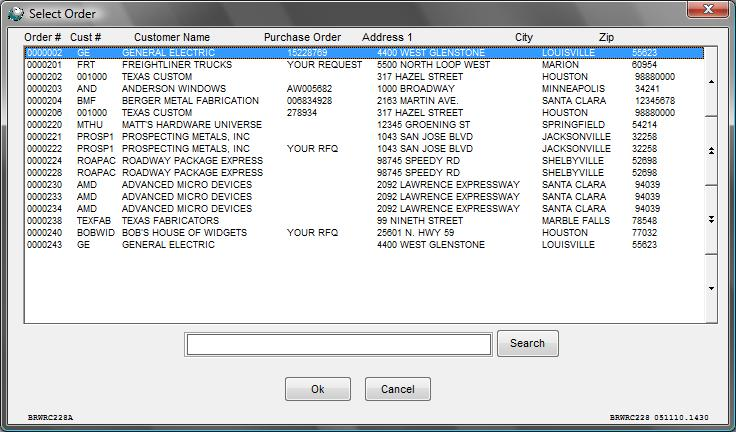Screen dimensions: 736x432
Task: Click city SPRINGFIELD
Action: pos(573,124)
